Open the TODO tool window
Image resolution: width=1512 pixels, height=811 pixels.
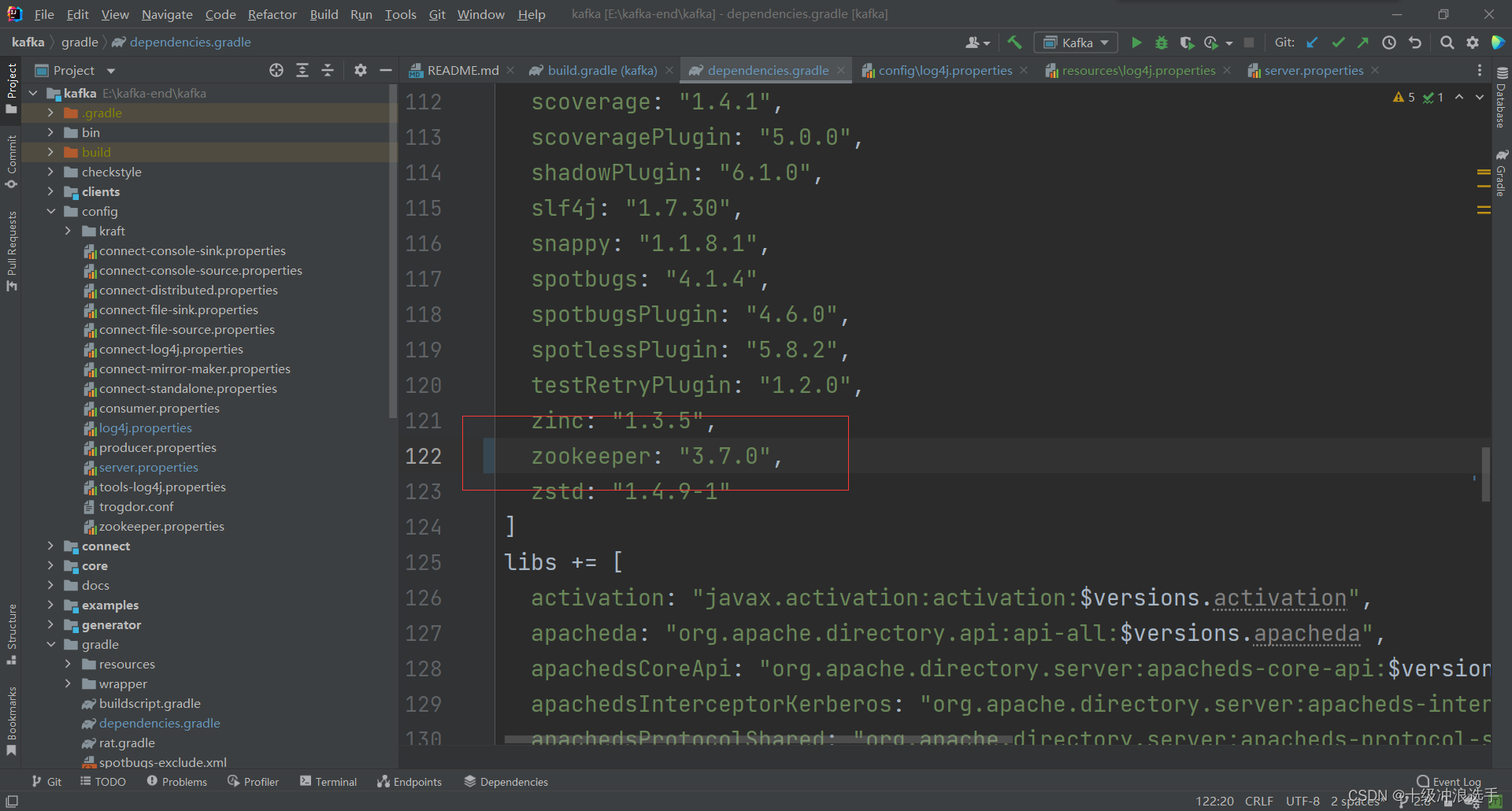103,781
